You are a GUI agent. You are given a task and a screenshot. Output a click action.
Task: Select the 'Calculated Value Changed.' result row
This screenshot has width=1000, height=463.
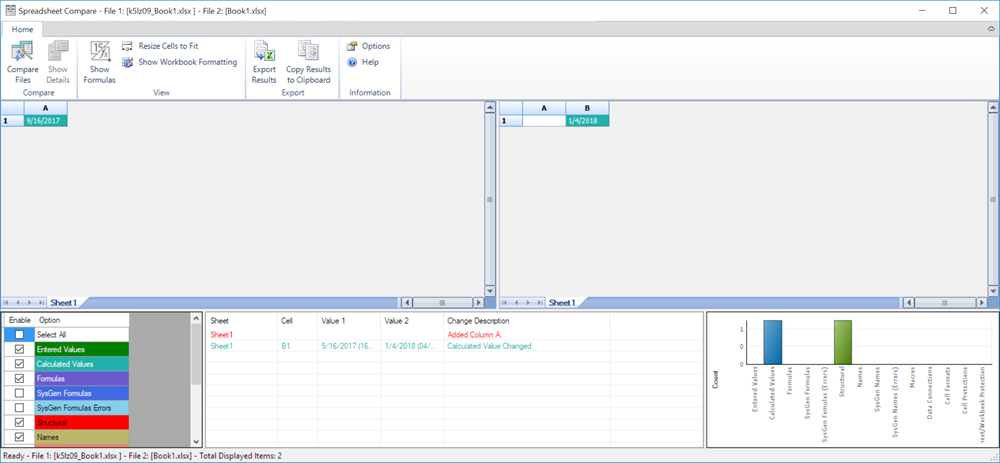pos(408,346)
